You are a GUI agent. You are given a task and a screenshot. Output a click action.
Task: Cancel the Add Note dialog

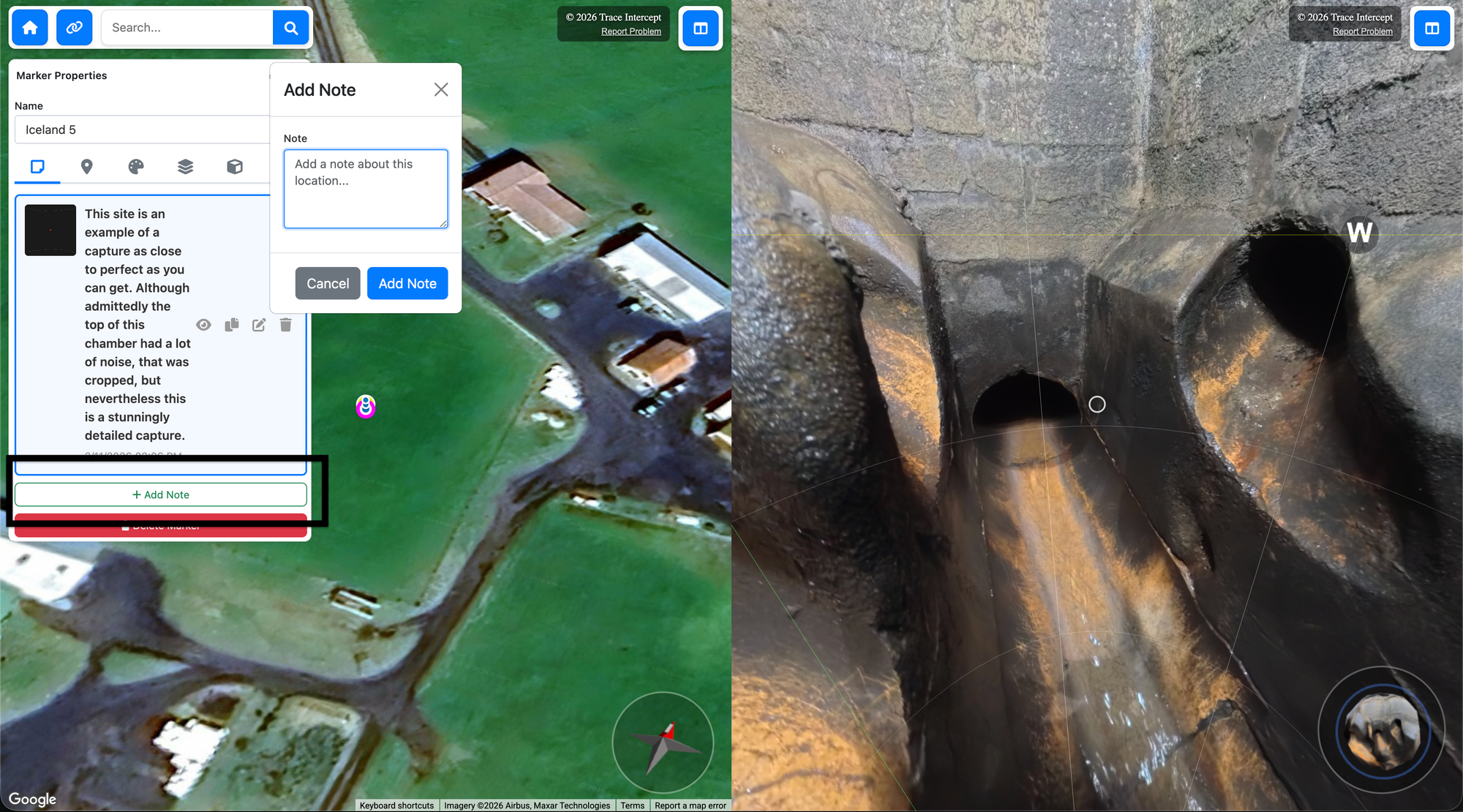coord(328,283)
